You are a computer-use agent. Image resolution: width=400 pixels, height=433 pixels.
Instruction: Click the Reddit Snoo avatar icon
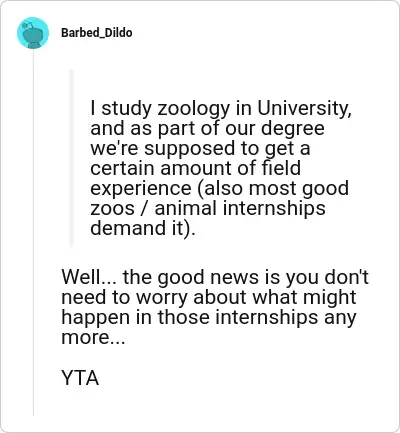[x=33, y=33]
